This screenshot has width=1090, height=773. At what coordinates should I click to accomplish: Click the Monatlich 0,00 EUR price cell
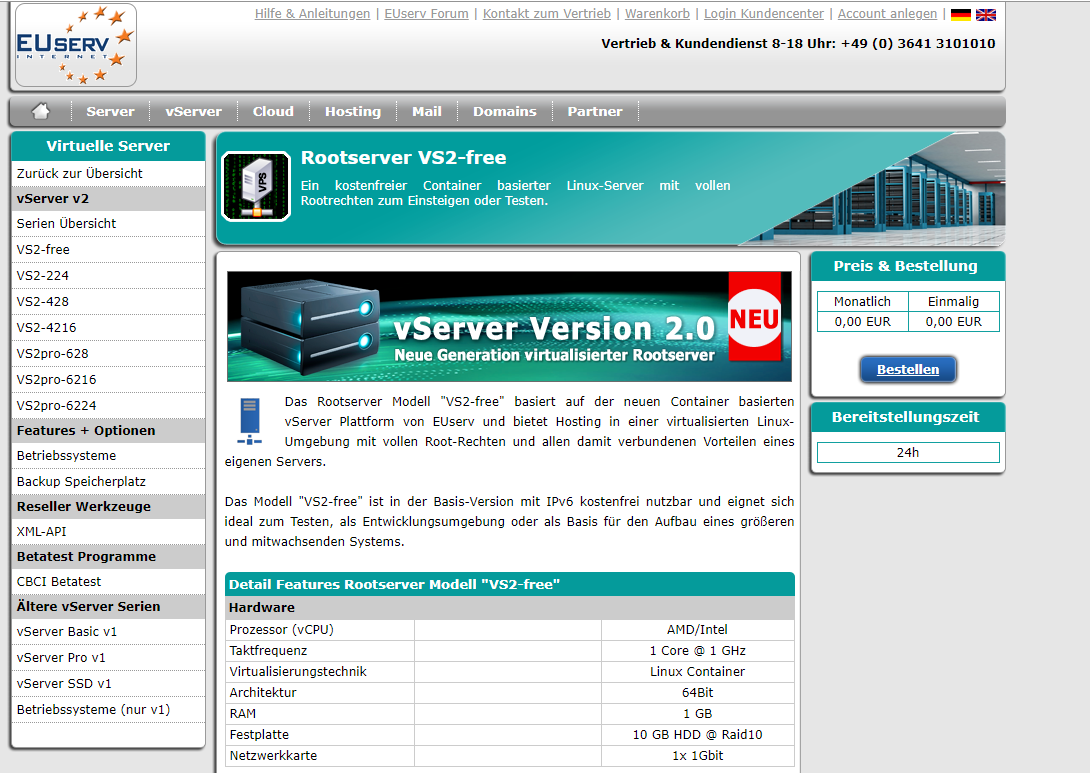(862, 322)
